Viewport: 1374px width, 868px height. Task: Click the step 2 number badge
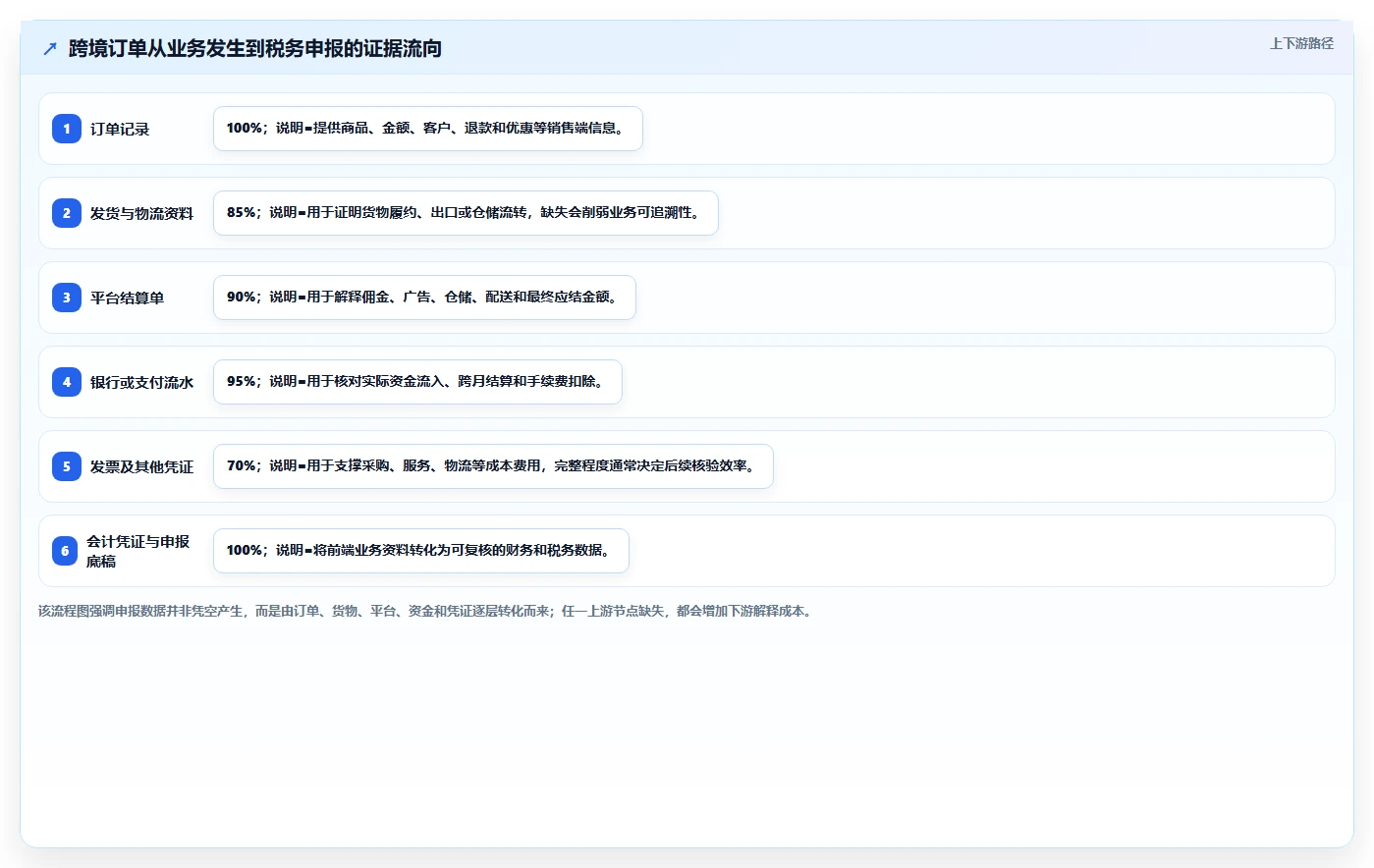coord(67,213)
